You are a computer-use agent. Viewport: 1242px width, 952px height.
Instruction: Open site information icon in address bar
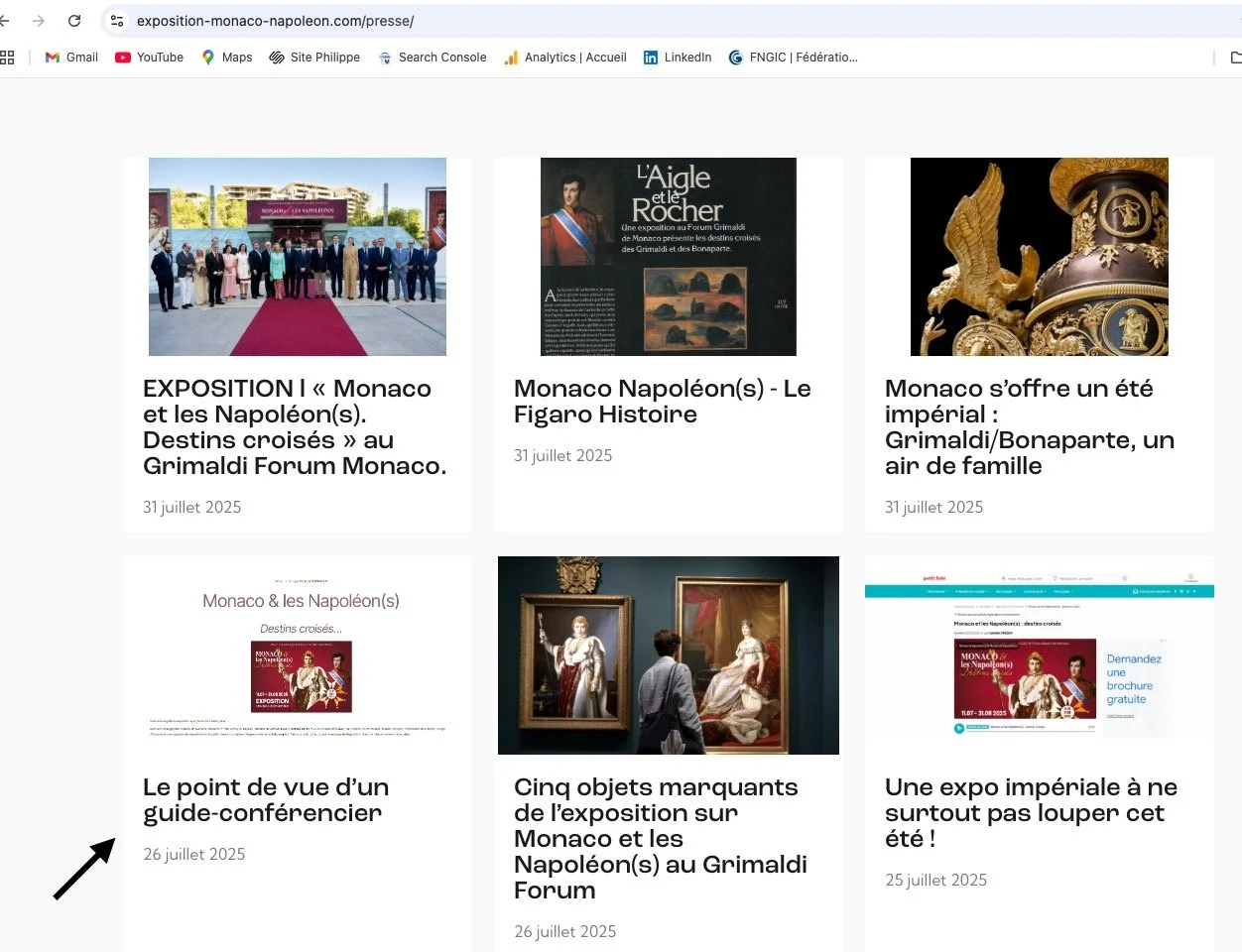tap(117, 20)
